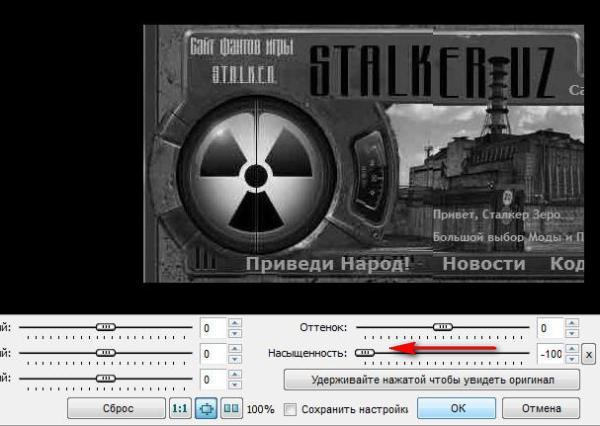
Task: Reset saturation with the x button
Action: pyautogui.click(x=589, y=354)
